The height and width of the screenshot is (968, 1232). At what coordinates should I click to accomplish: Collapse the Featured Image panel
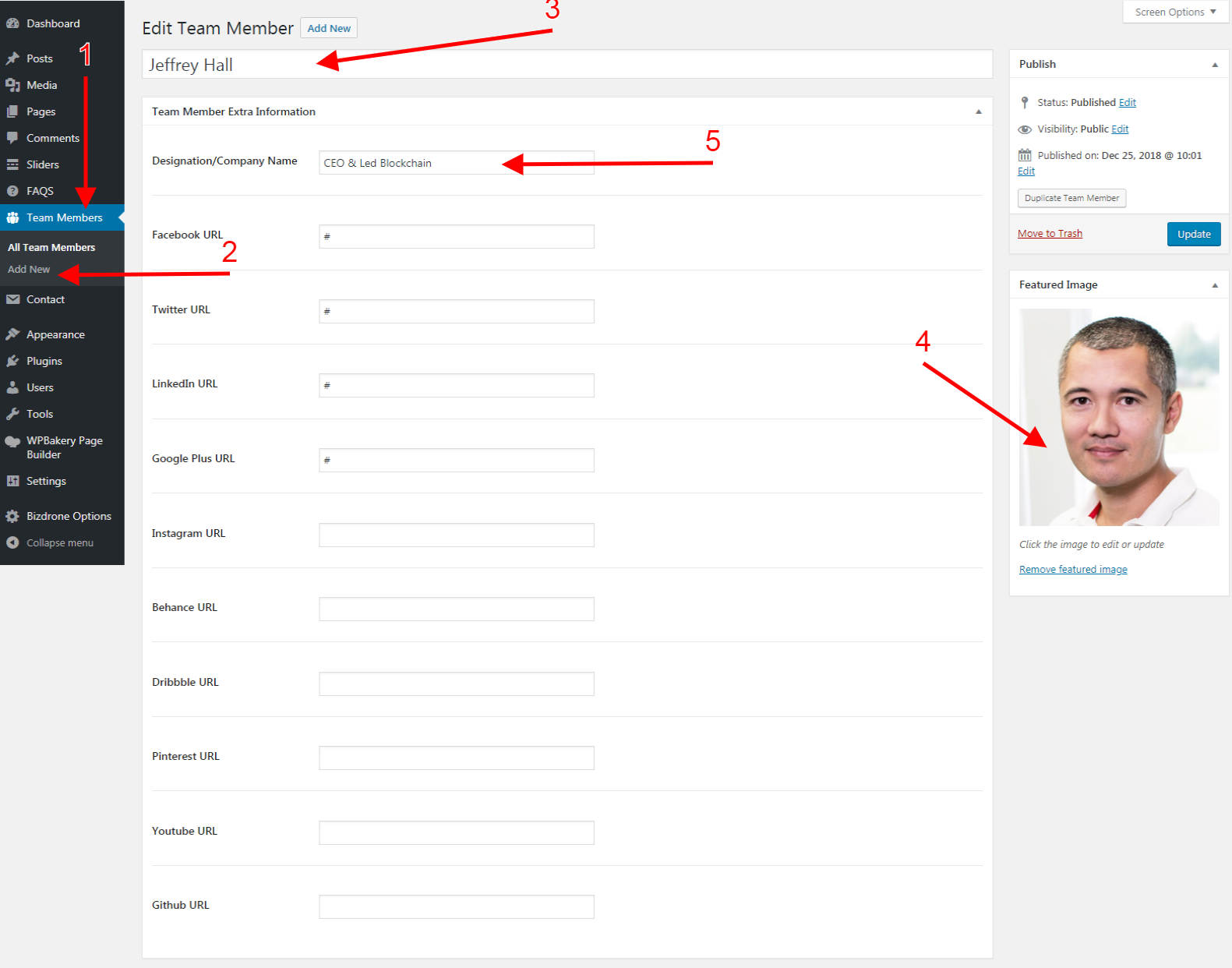pyautogui.click(x=1215, y=285)
